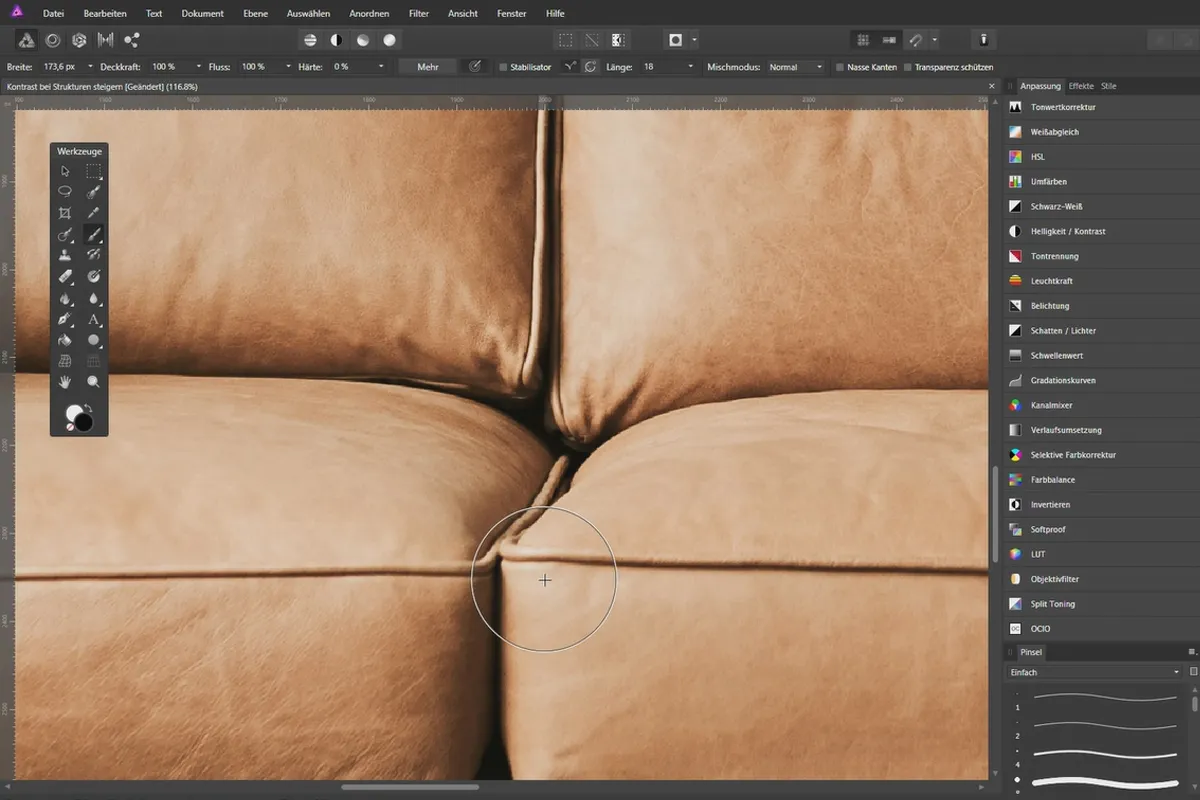Viewport: 1200px width, 800px height.
Task: Click the select all icon in toolbar
Action: coord(566,40)
